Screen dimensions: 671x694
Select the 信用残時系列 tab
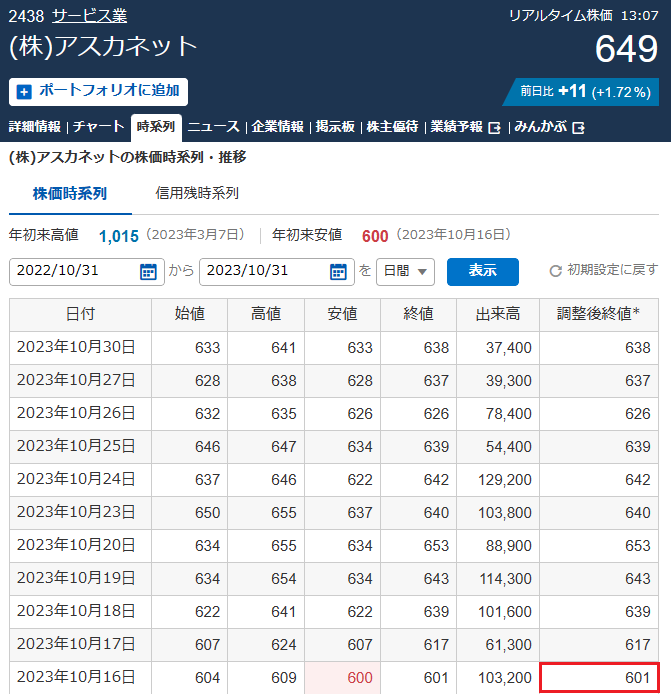click(x=197, y=193)
